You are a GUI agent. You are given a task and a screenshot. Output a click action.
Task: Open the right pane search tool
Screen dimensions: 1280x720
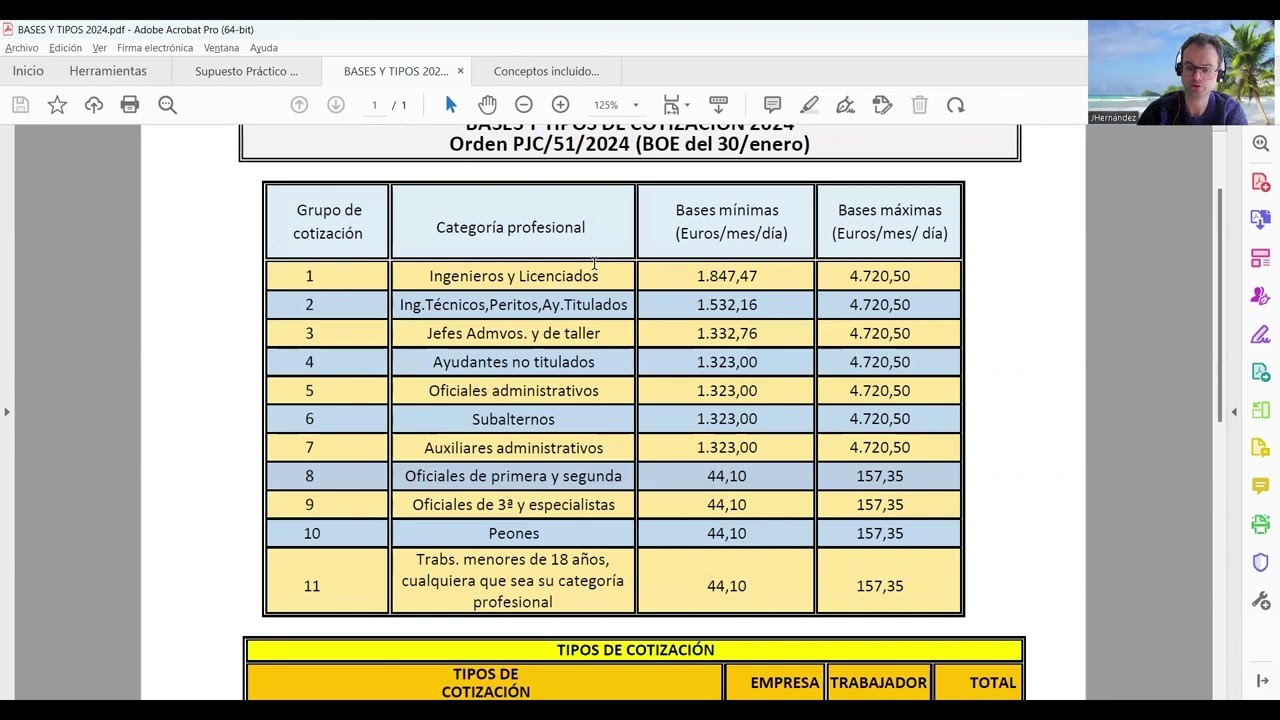point(1261,144)
